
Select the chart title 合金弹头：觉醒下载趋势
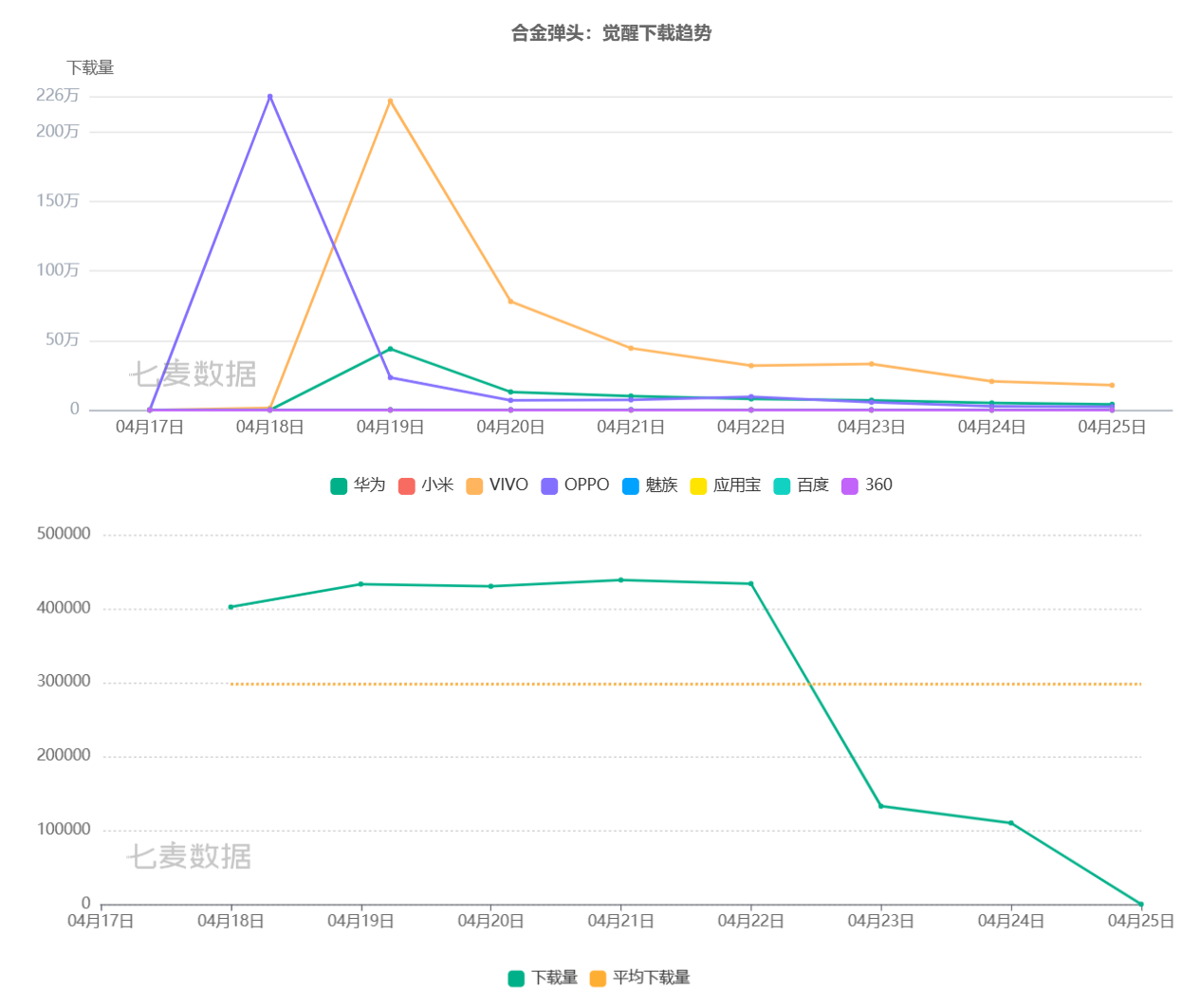[x=612, y=33]
